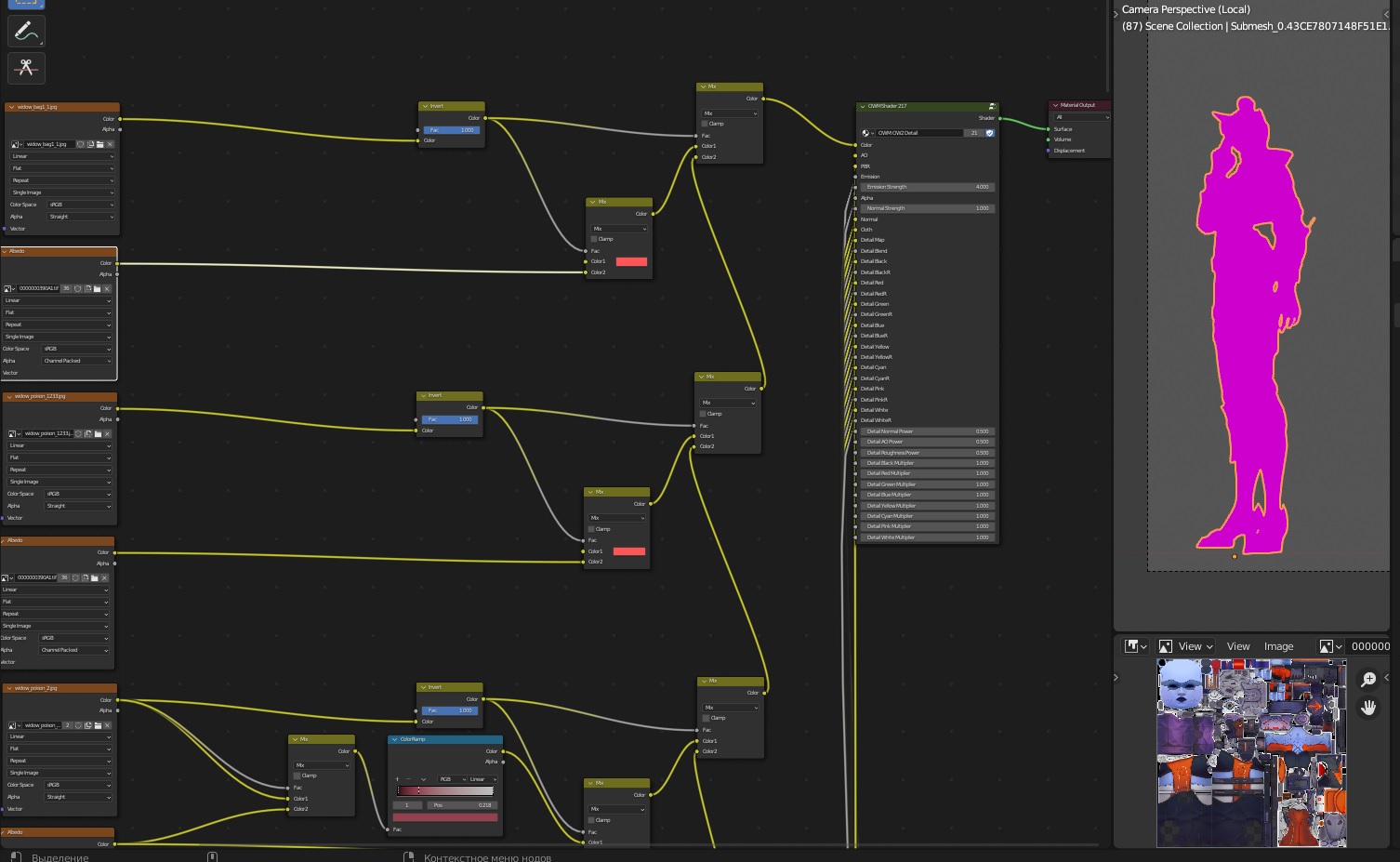
Task: Open blend type dropdown on Mix feeding OWMShader
Action: [x=730, y=113]
